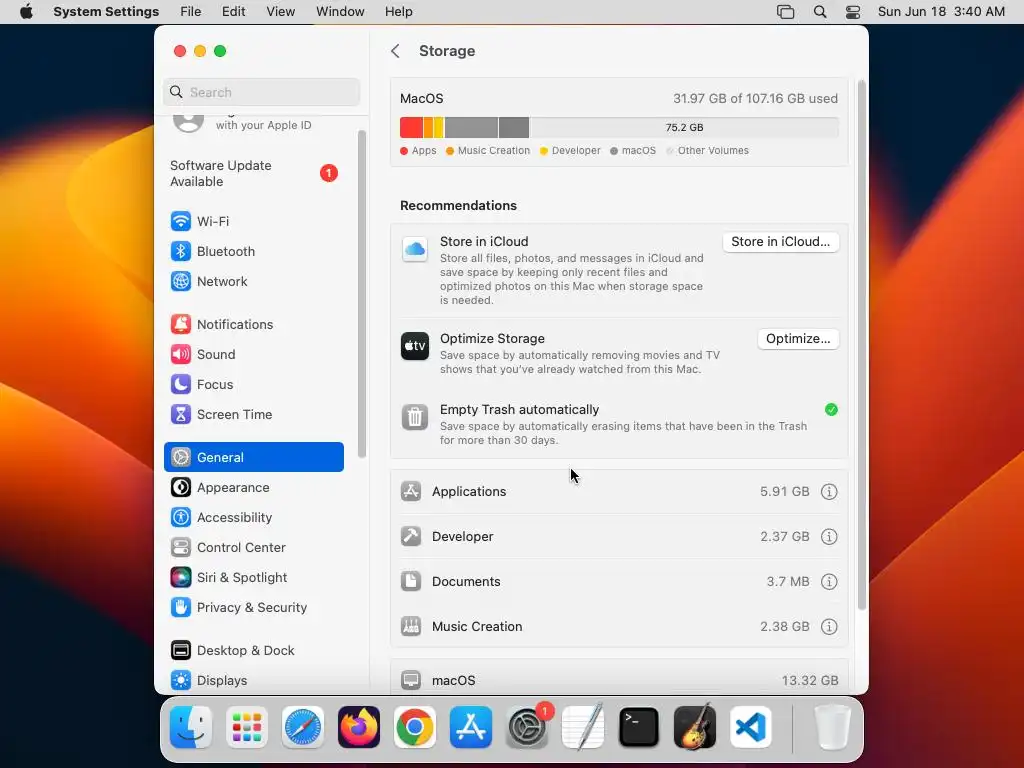Click the sidebar scrollbar
1024x768 pixels.
pos(362,294)
